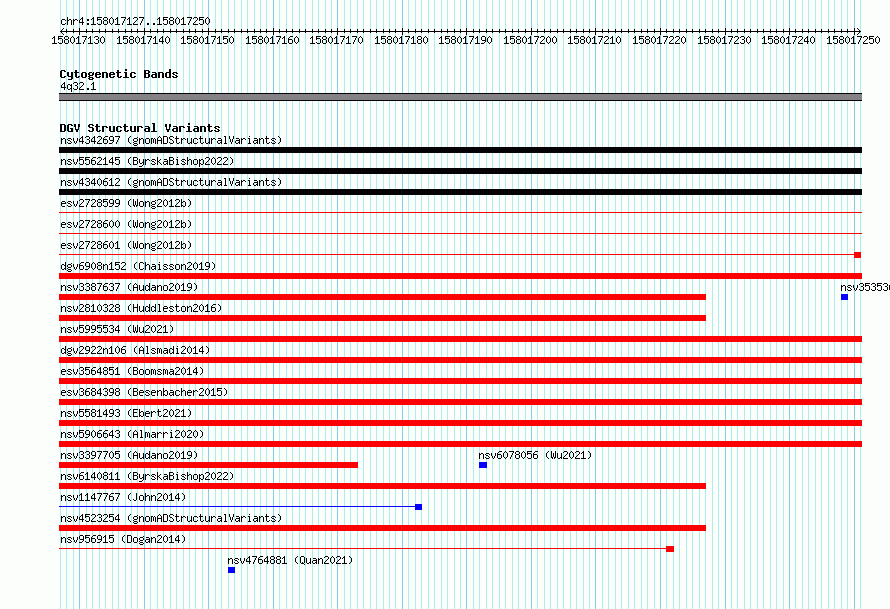Click nsv956915 (Dogan2014) label

123,539
